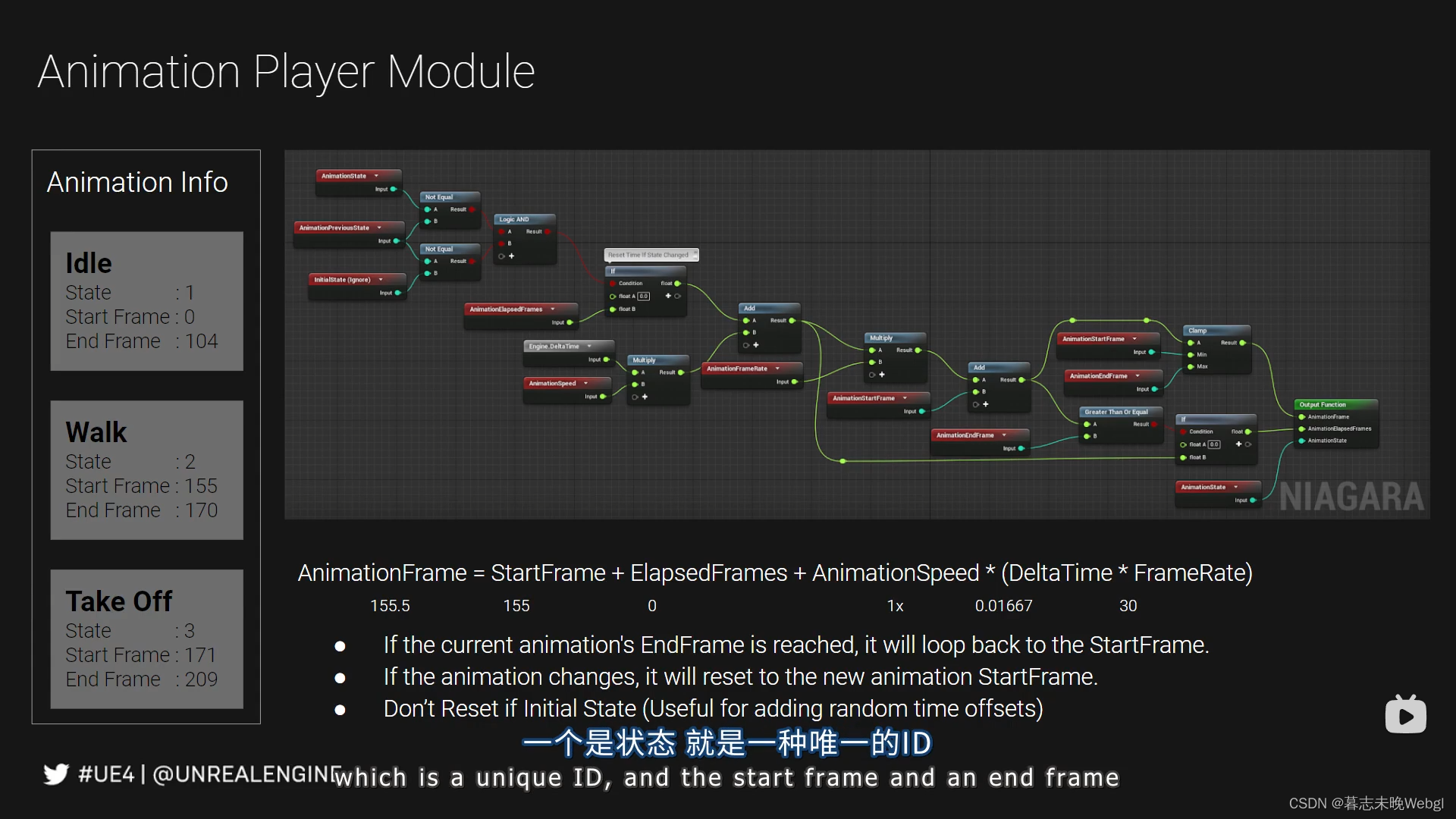Click the Logic AND Result output pin
This screenshot has height=819, width=1456.
(547, 232)
